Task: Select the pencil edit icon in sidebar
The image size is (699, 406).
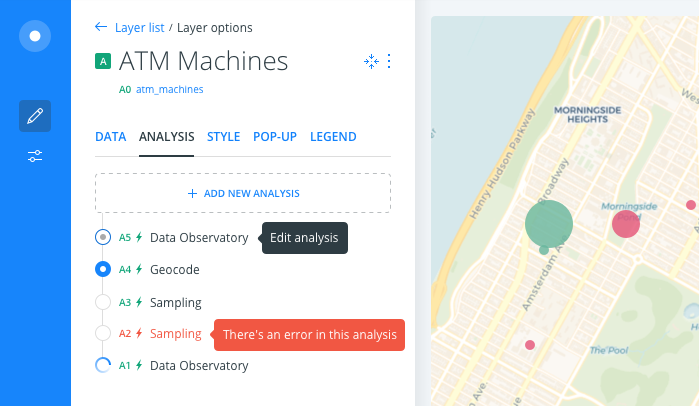Action: click(x=35, y=116)
